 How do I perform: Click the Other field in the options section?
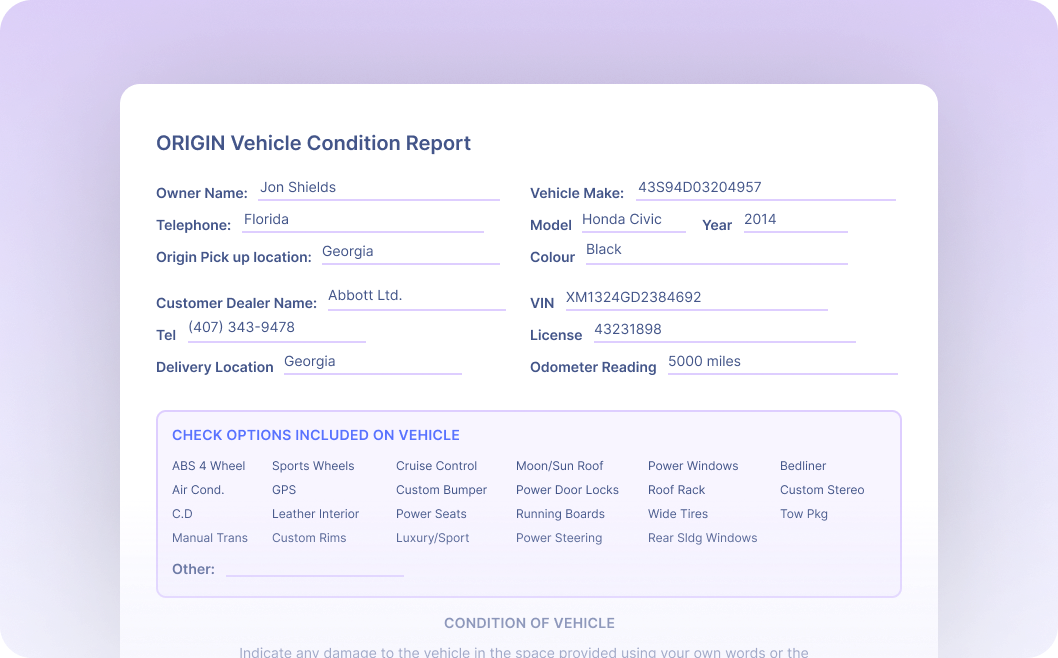[314, 568]
